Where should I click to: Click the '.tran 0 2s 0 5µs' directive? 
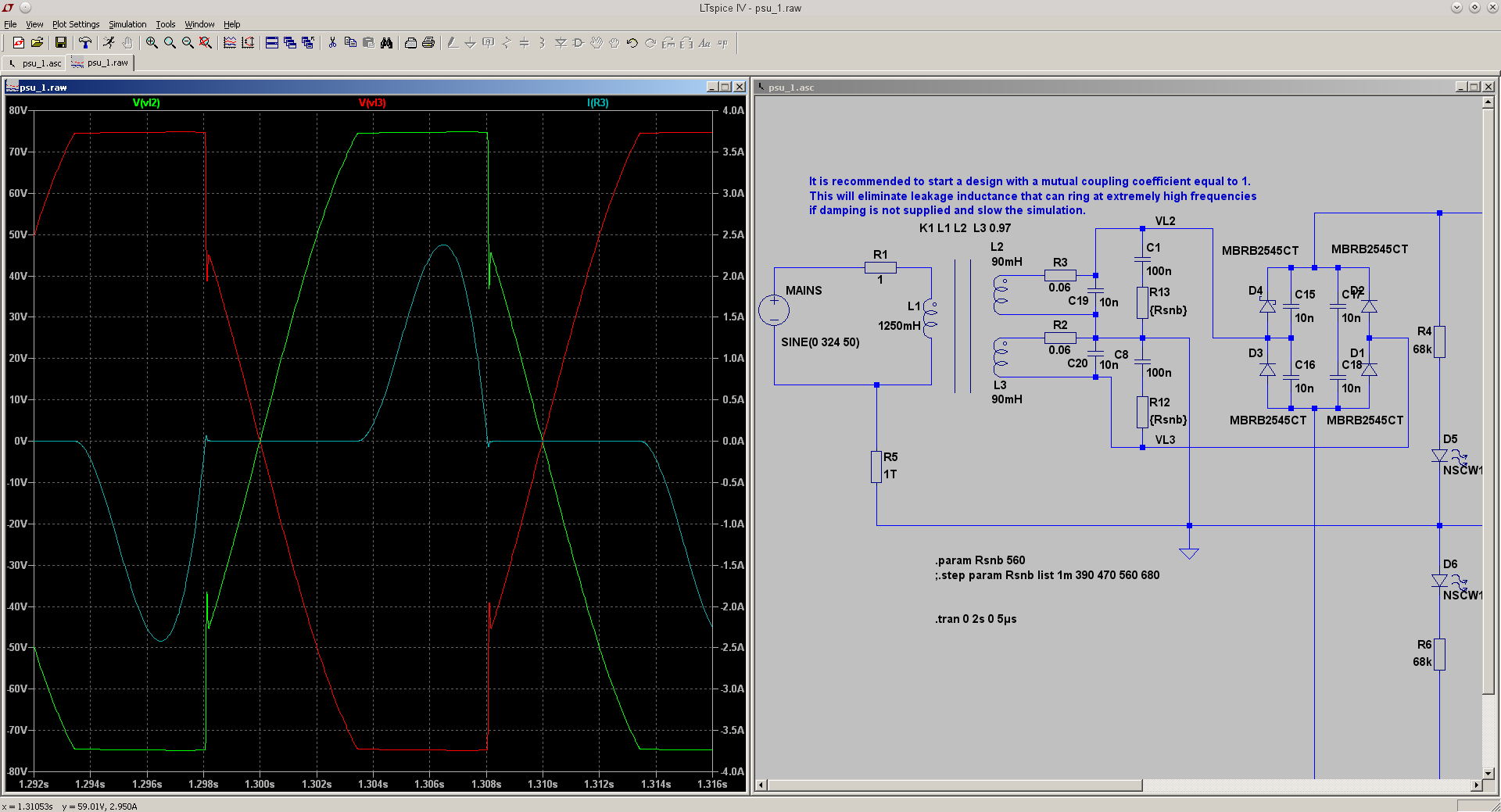coord(976,619)
